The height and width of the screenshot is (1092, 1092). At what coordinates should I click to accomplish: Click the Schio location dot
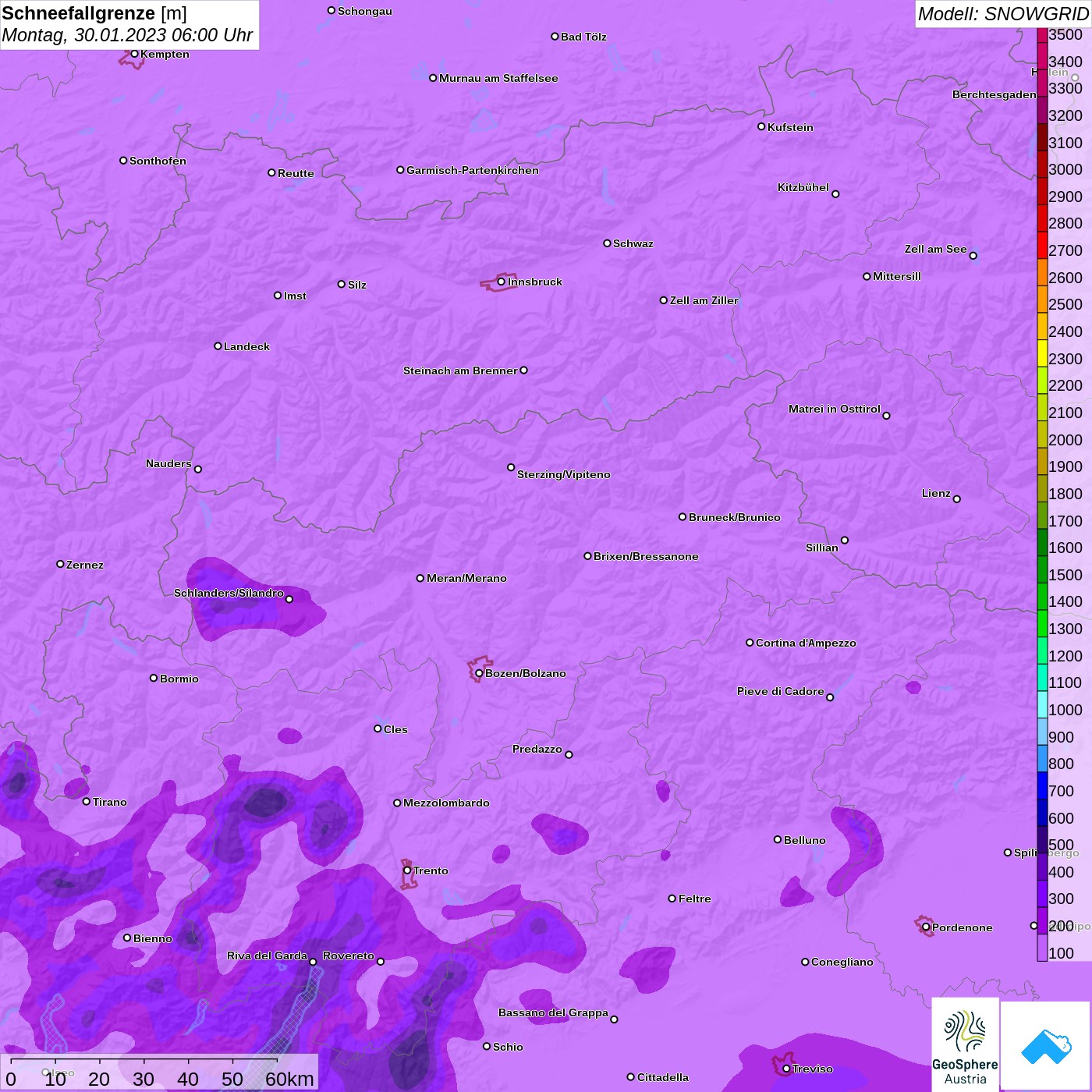click(x=487, y=1047)
